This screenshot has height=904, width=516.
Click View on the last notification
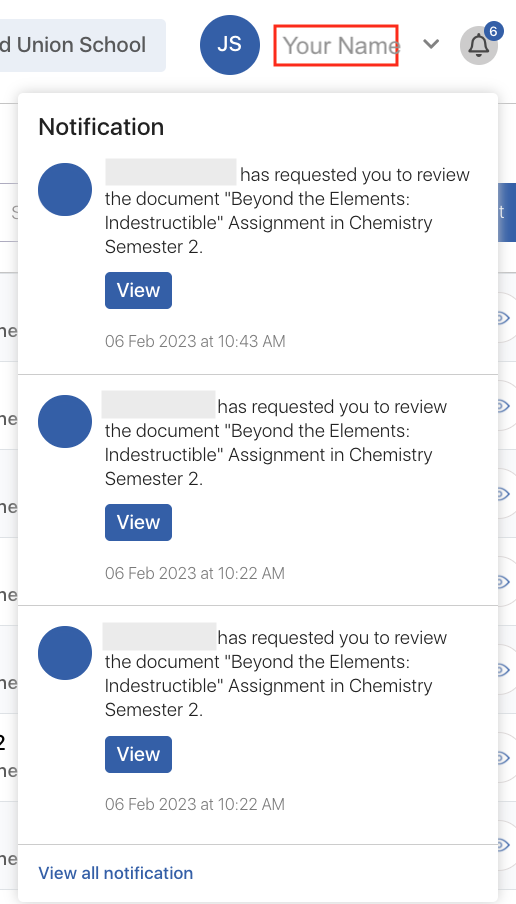(138, 754)
